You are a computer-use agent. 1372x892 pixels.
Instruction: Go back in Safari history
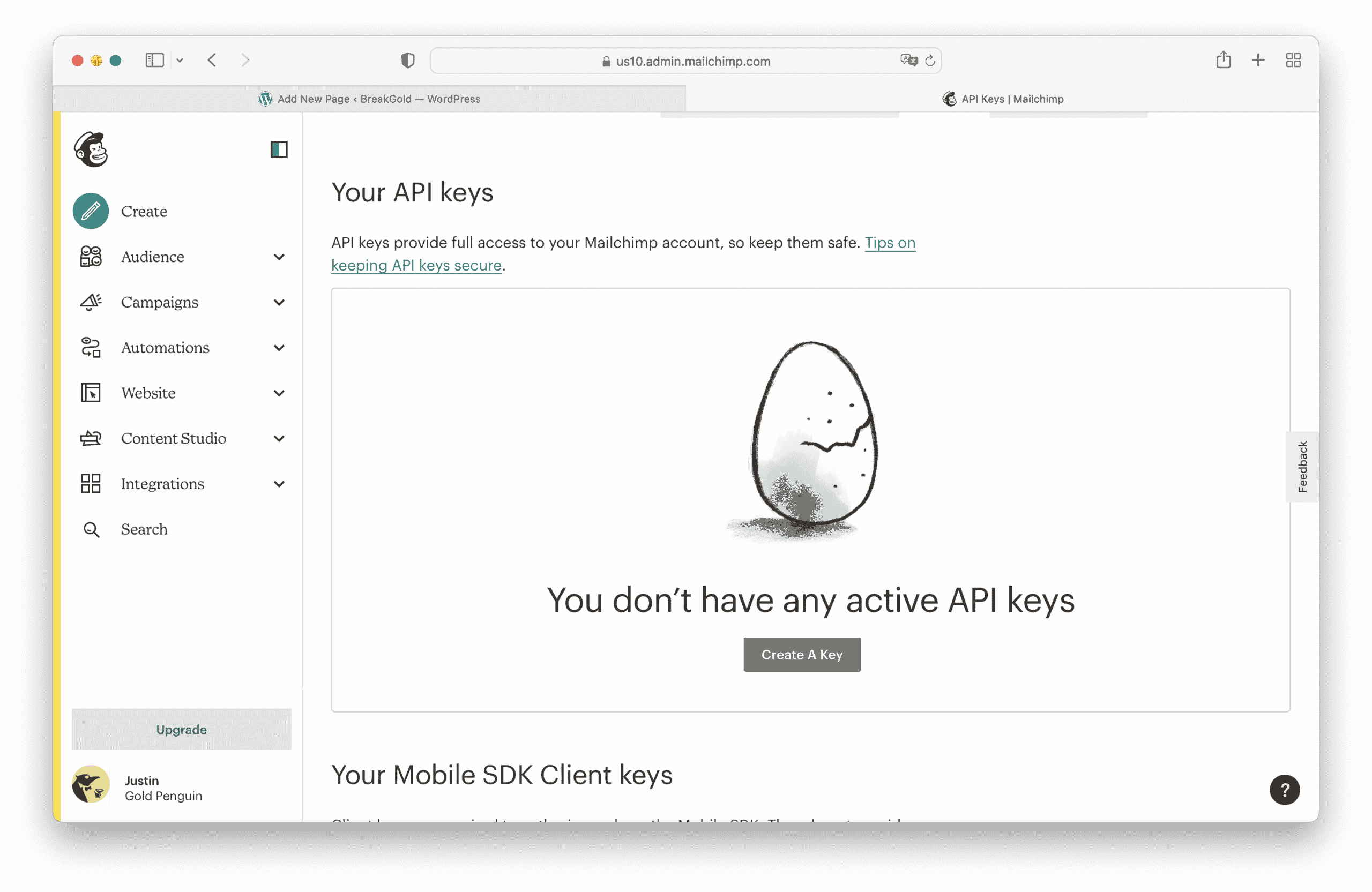point(212,60)
